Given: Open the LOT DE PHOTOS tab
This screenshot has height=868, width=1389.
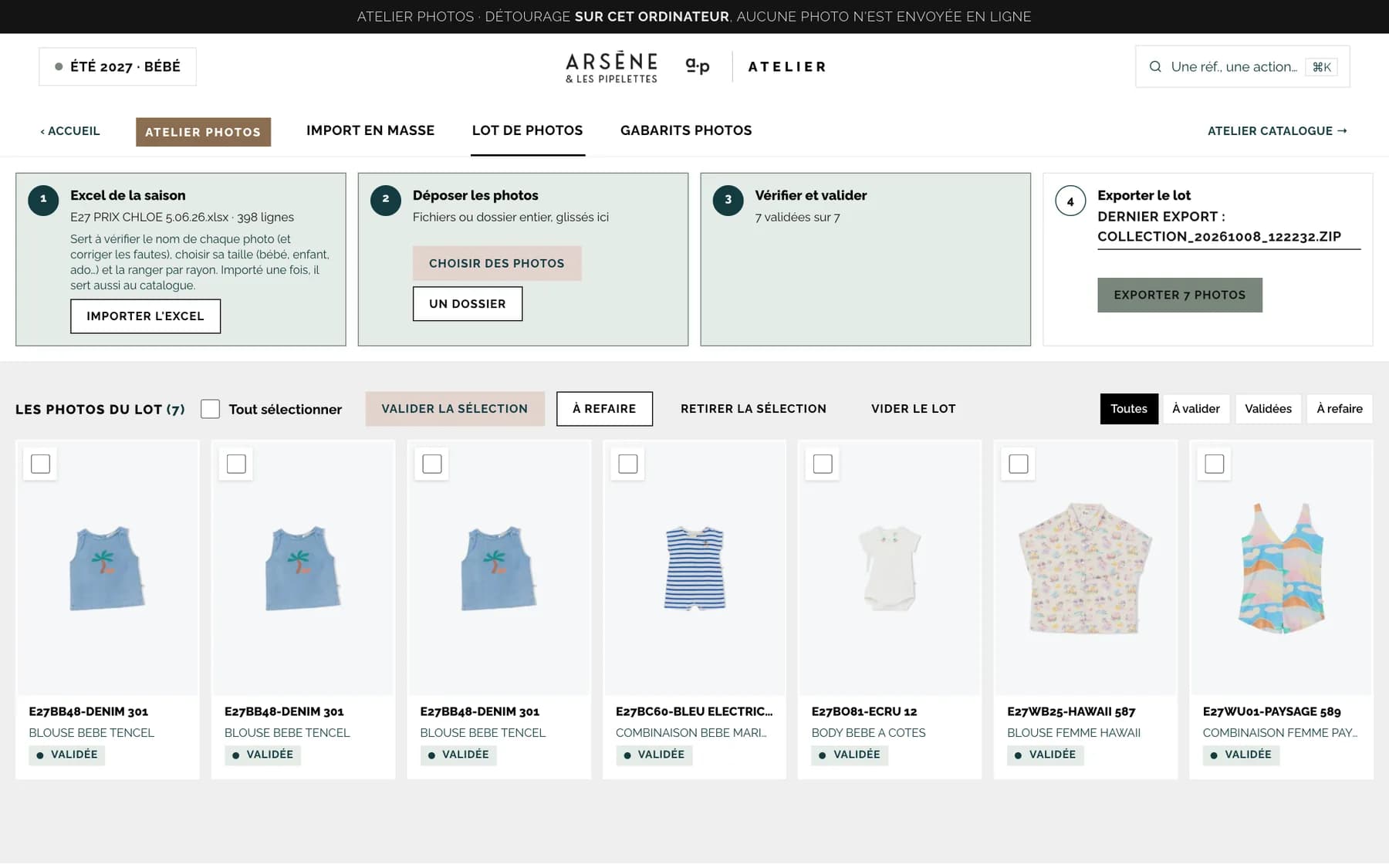Looking at the screenshot, I should coord(528,130).
